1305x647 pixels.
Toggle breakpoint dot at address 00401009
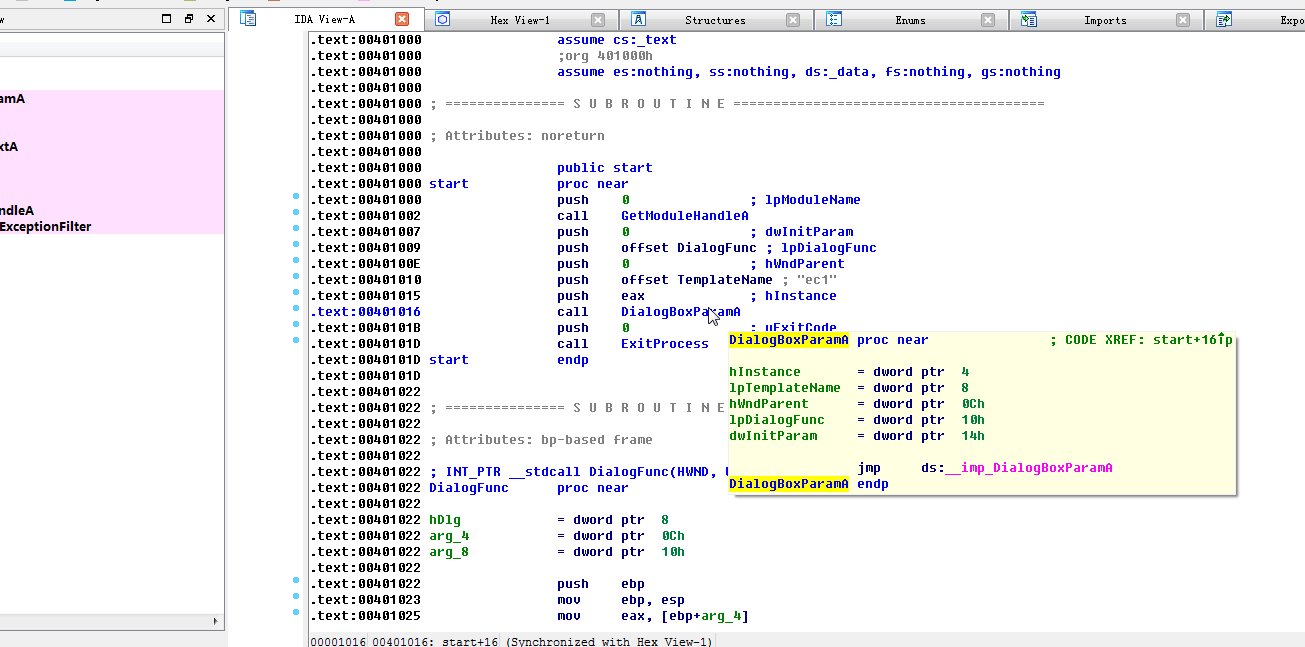296,245
